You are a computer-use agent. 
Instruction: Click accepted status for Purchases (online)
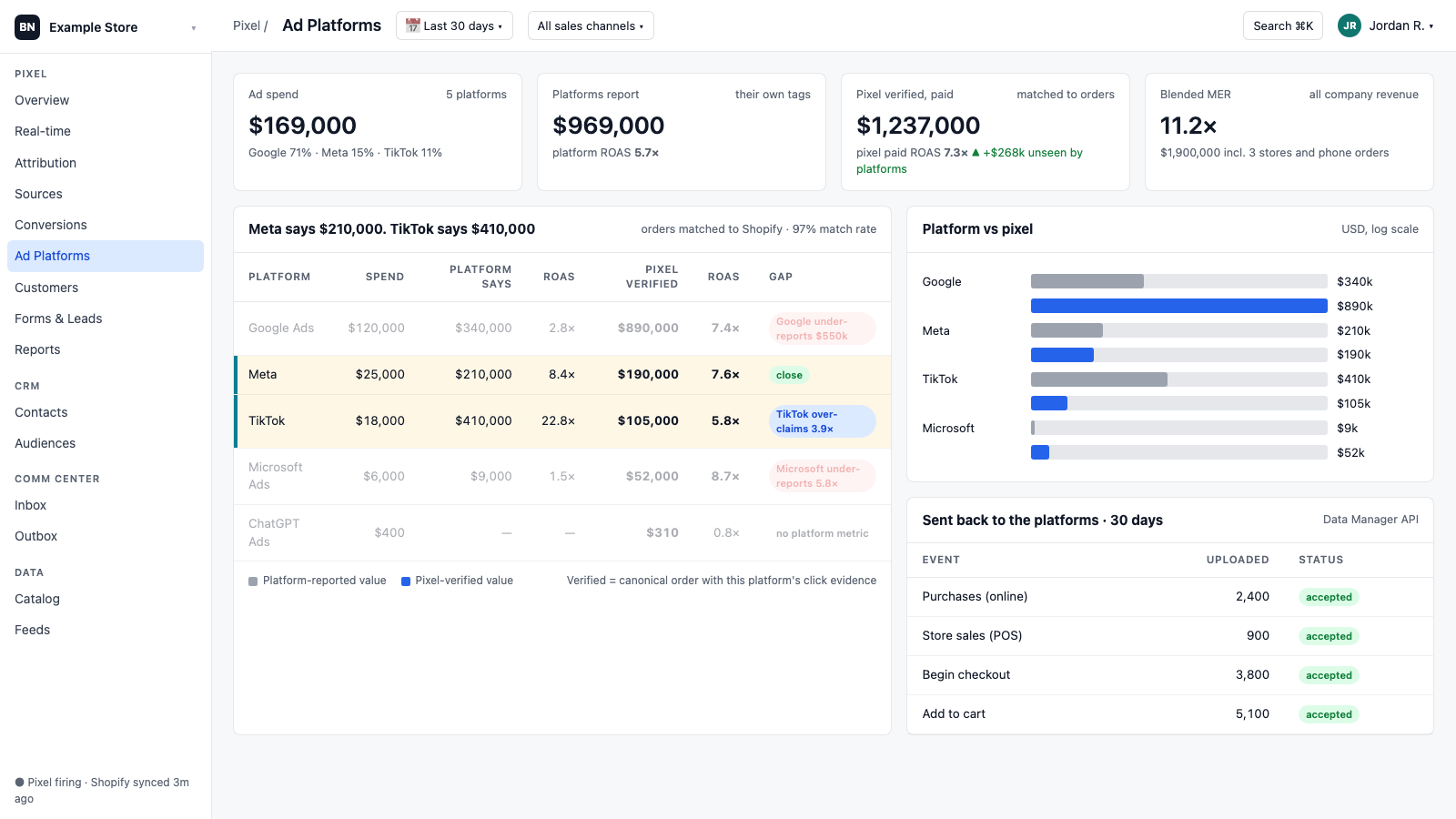tap(1329, 597)
